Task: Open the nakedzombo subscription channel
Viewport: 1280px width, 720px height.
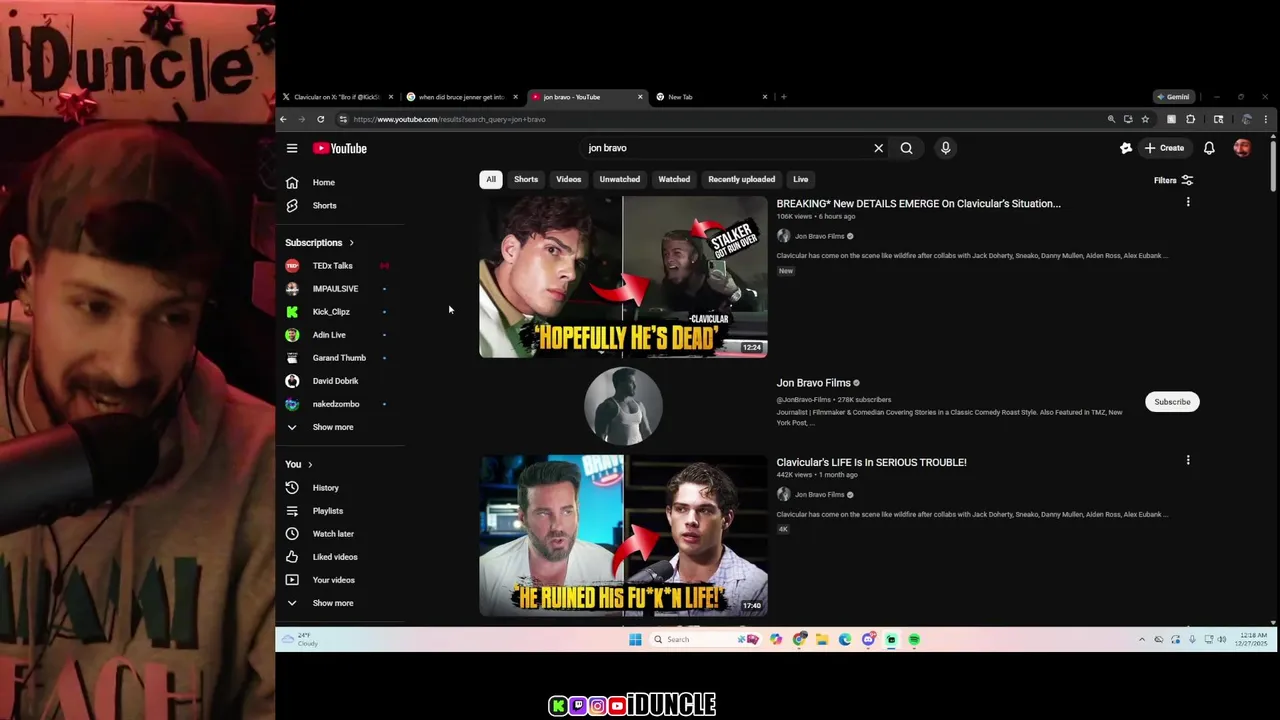Action: point(340,403)
